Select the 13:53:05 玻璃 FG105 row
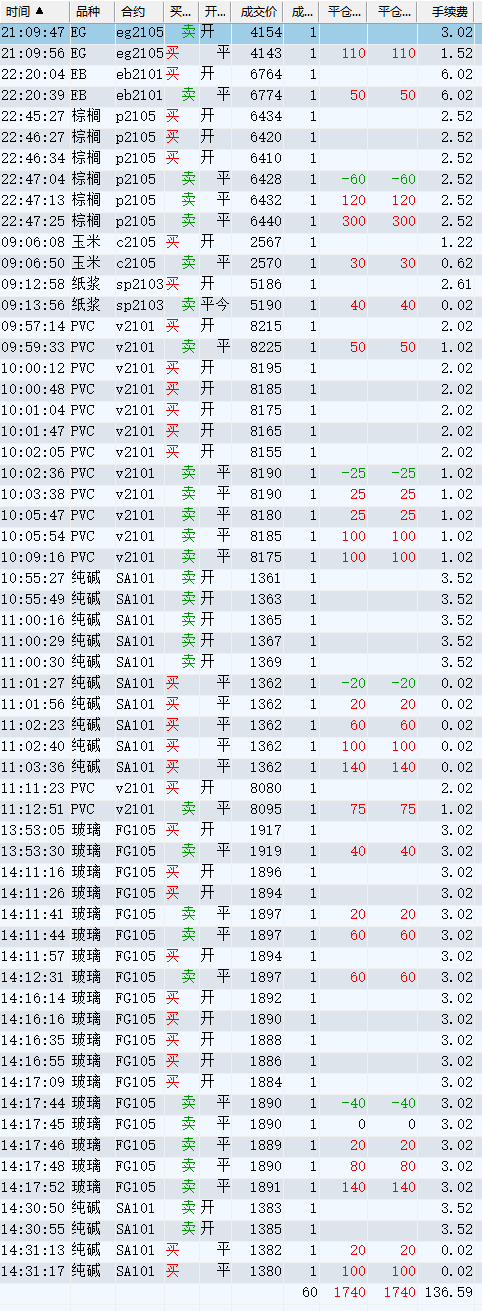This screenshot has height=1311, width=482. (241, 830)
